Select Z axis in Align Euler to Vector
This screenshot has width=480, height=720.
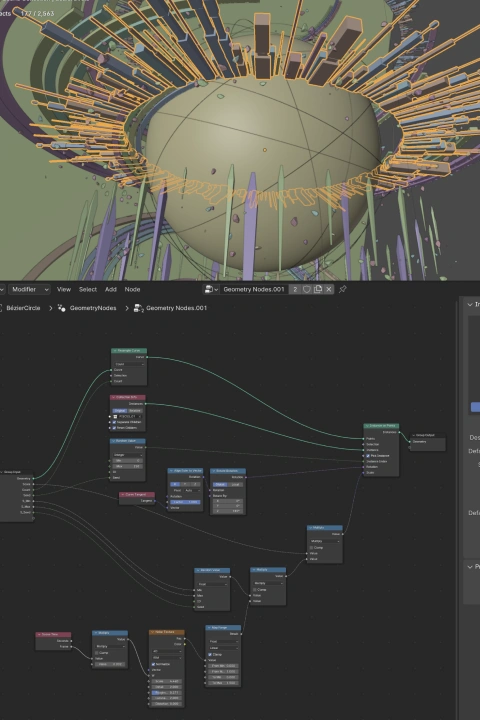(x=195, y=484)
